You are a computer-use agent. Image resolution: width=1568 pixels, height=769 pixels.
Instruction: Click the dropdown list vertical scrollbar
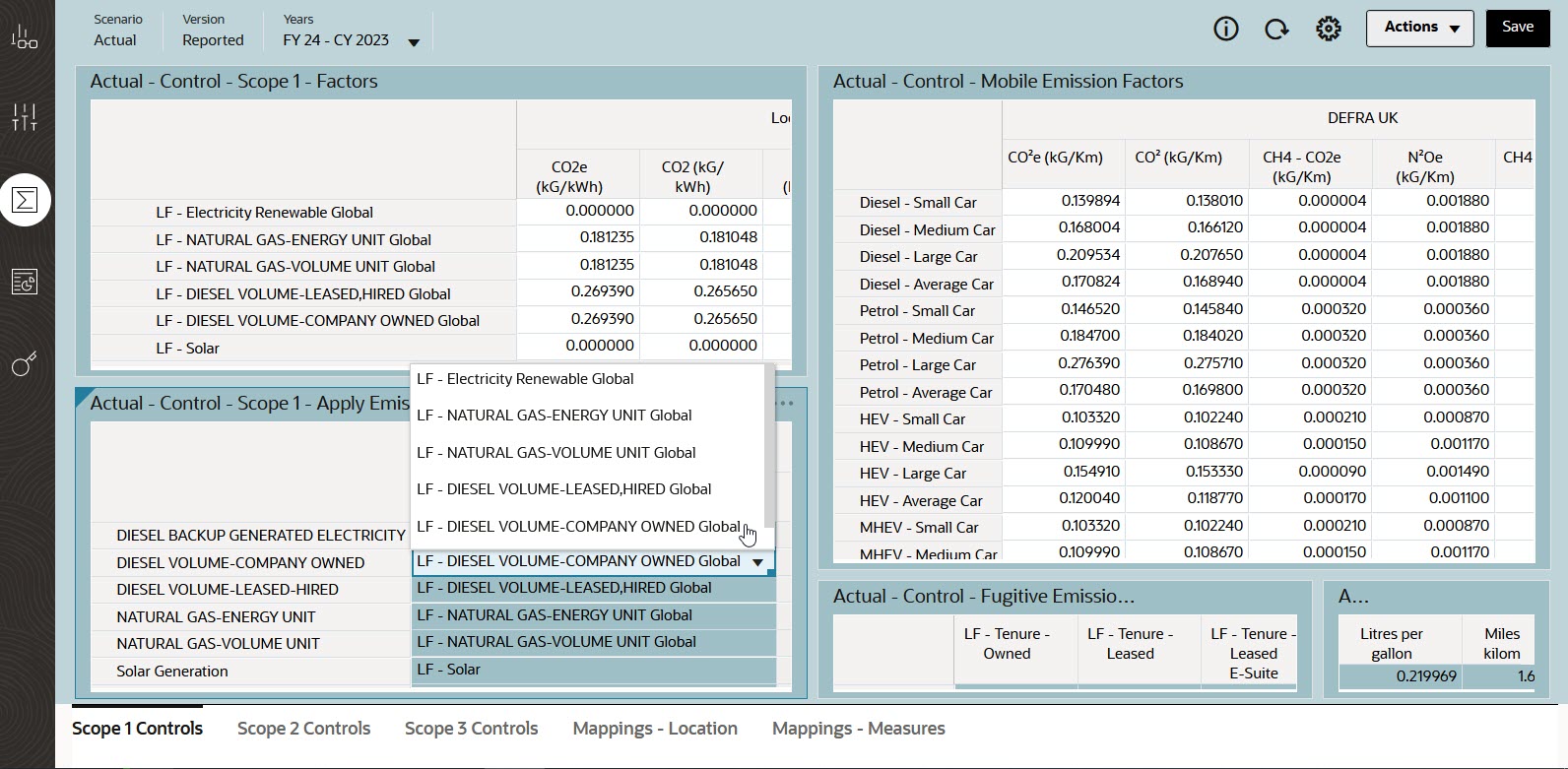769,443
